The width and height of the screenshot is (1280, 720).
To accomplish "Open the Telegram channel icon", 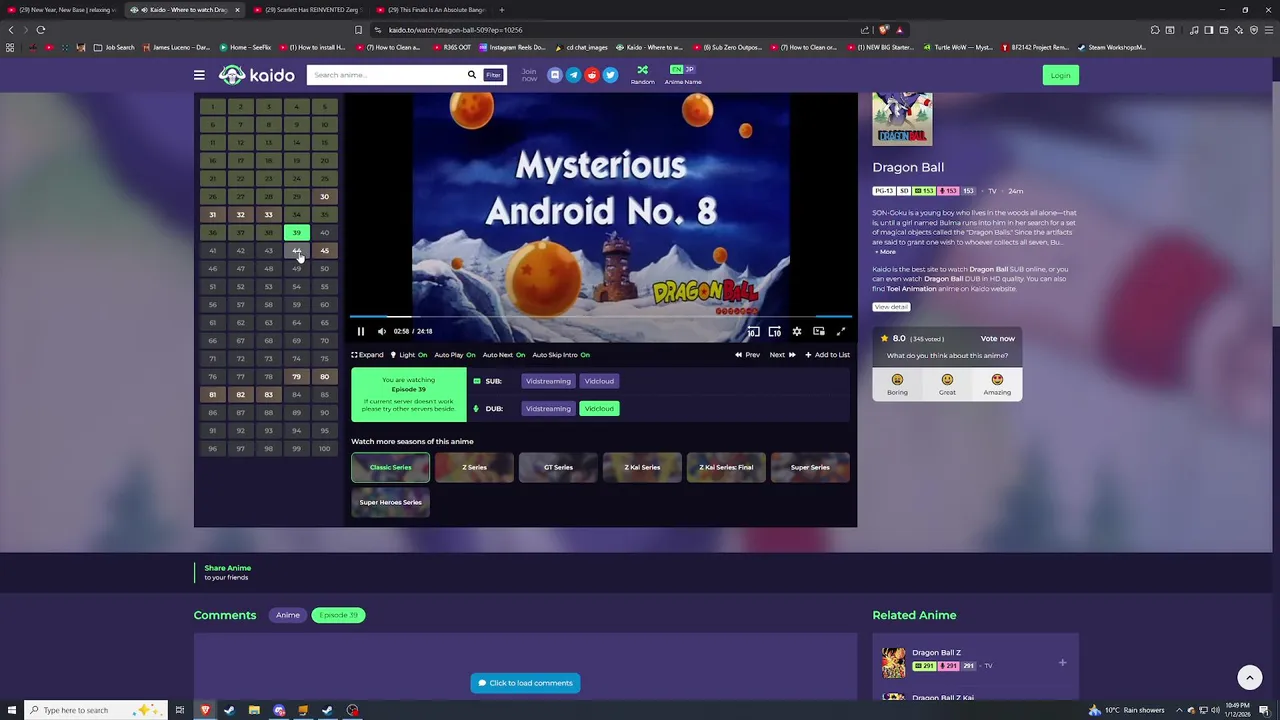I will point(573,75).
